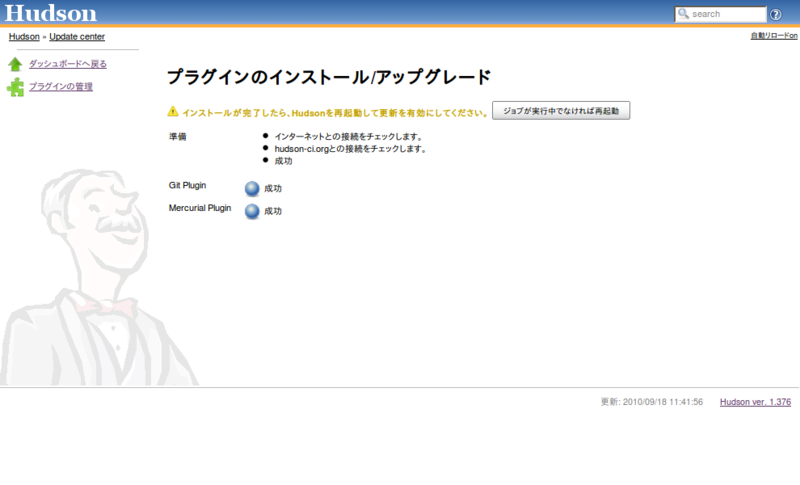Click the プラグインのインストール/アップグレード heading

329,77
